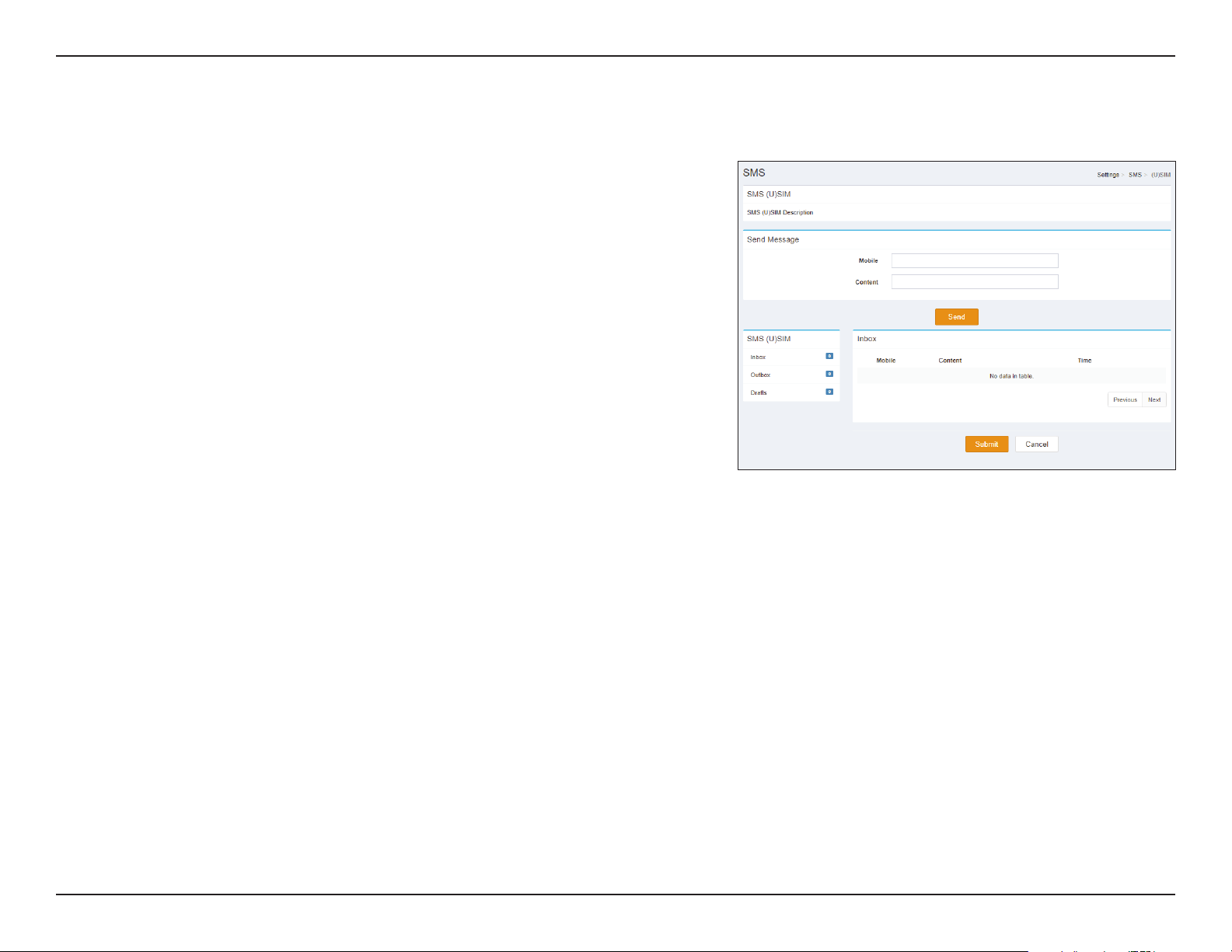Follow the Settings breadcrumb link
The width and height of the screenshot is (1232, 952).
[1108, 175]
